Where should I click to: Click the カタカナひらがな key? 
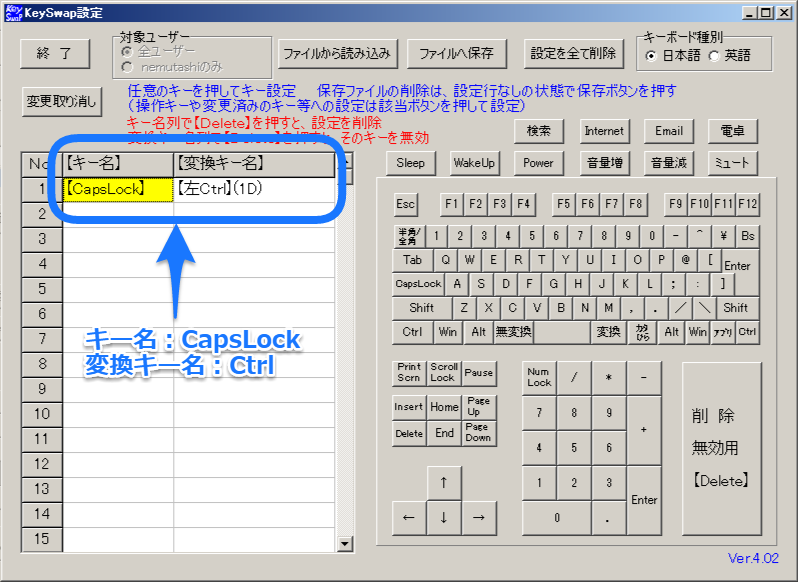tap(643, 332)
